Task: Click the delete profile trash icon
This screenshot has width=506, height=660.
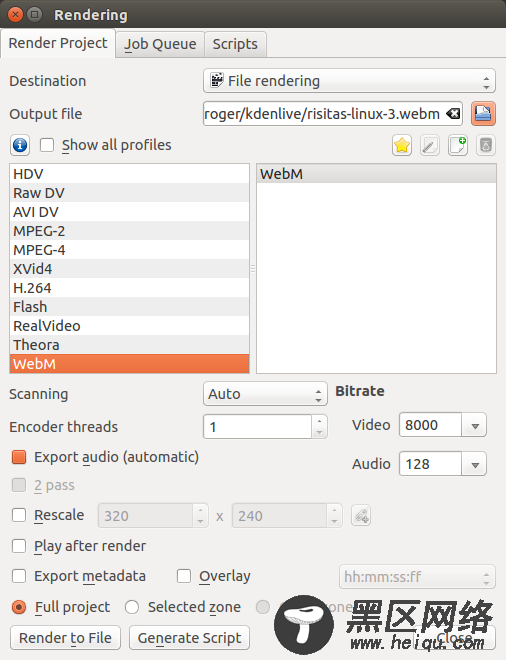Action: (x=486, y=146)
